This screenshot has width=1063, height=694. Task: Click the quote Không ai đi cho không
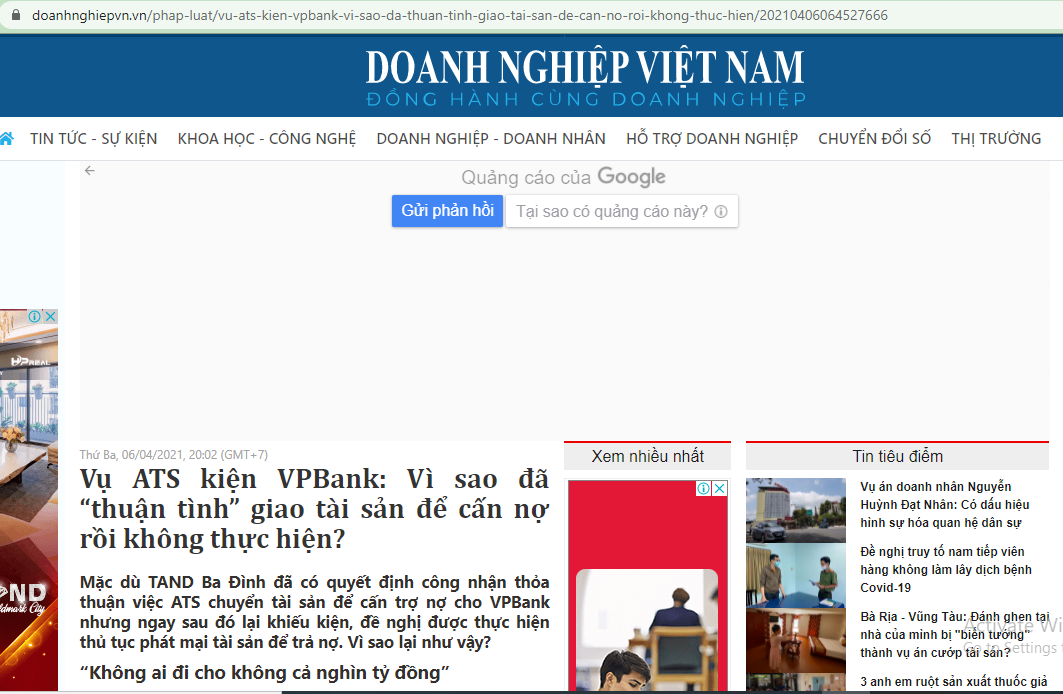(x=264, y=672)
